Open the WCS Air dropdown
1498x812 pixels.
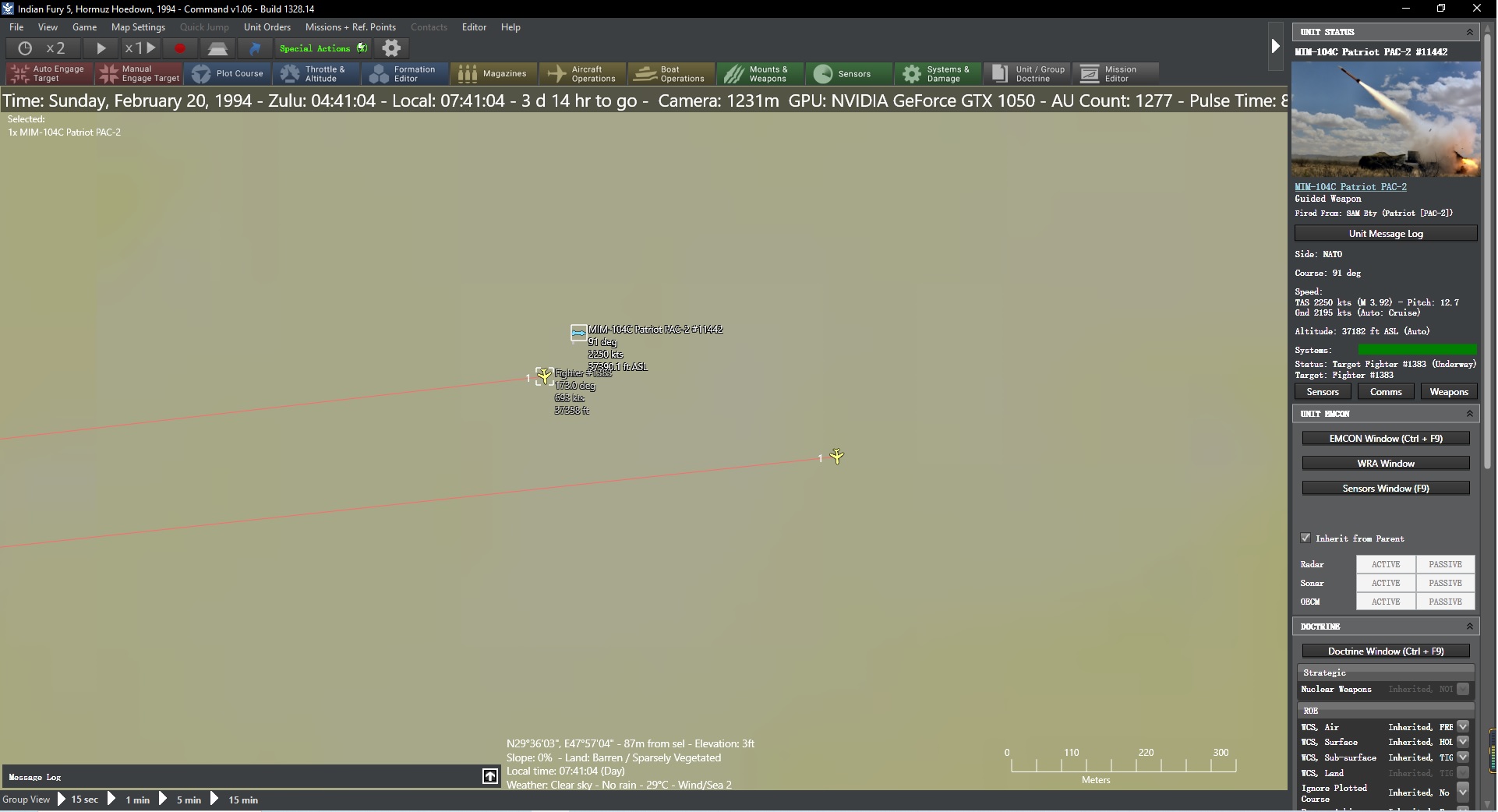tap(1463, 726)
